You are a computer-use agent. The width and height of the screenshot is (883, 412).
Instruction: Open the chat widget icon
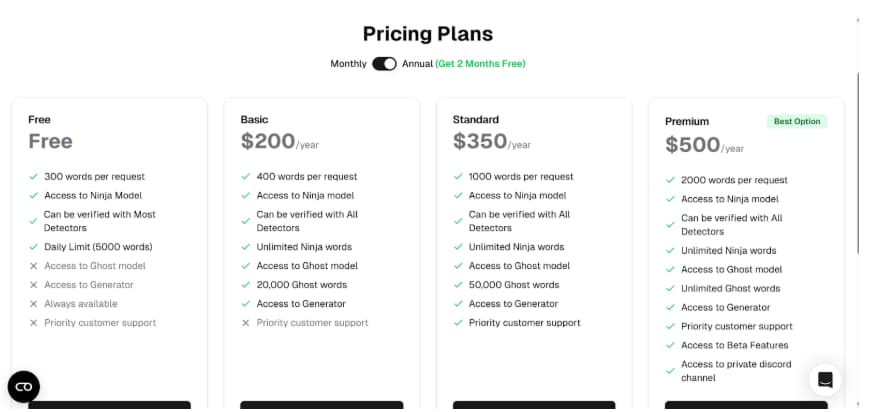click(825, 380)
